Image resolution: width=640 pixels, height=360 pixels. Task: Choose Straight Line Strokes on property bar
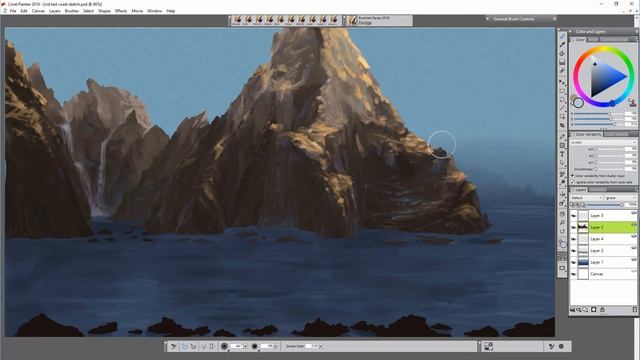(193, 346)
